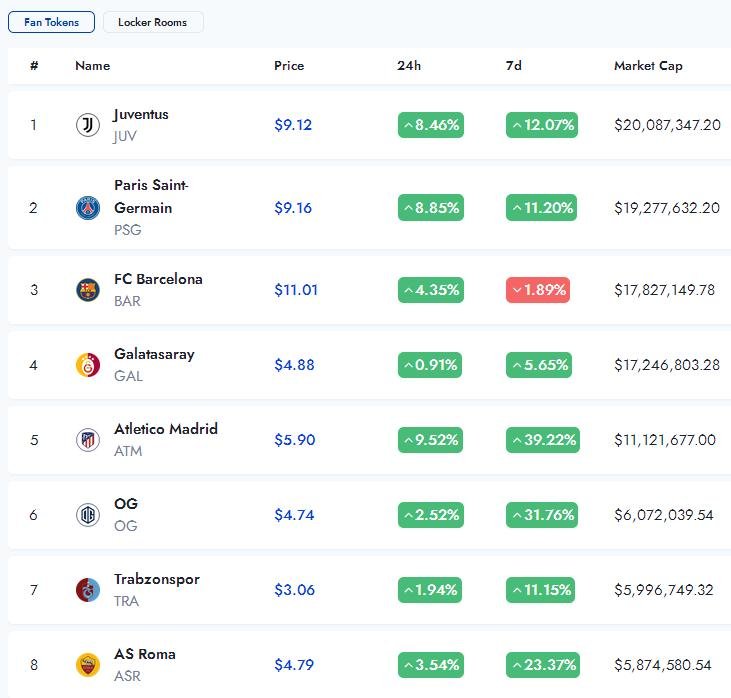Switch to the Fan Tokens tab
731x698 pixels.
click(51, 22)
